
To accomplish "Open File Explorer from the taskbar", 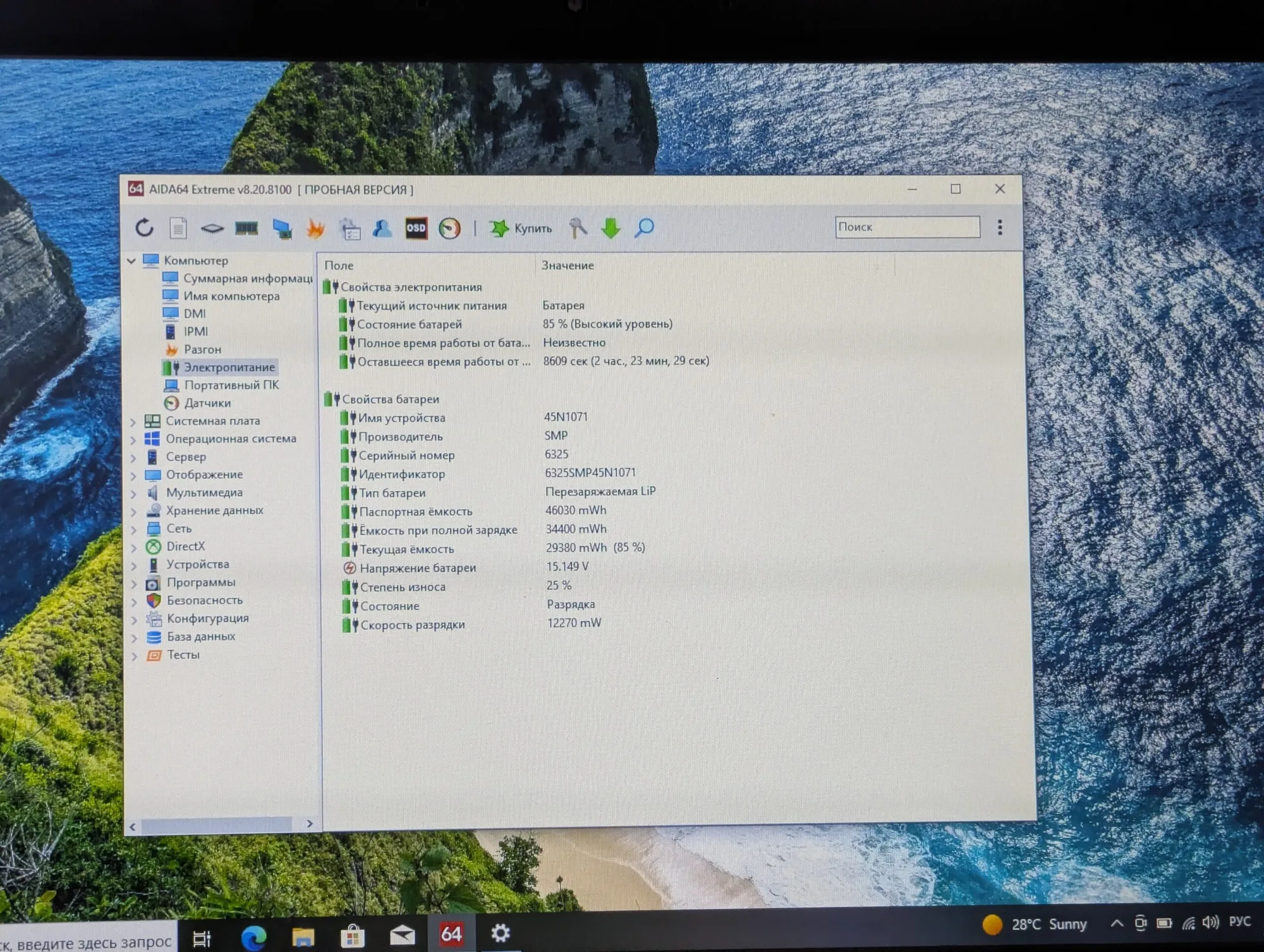I will (x=303, y=936).
